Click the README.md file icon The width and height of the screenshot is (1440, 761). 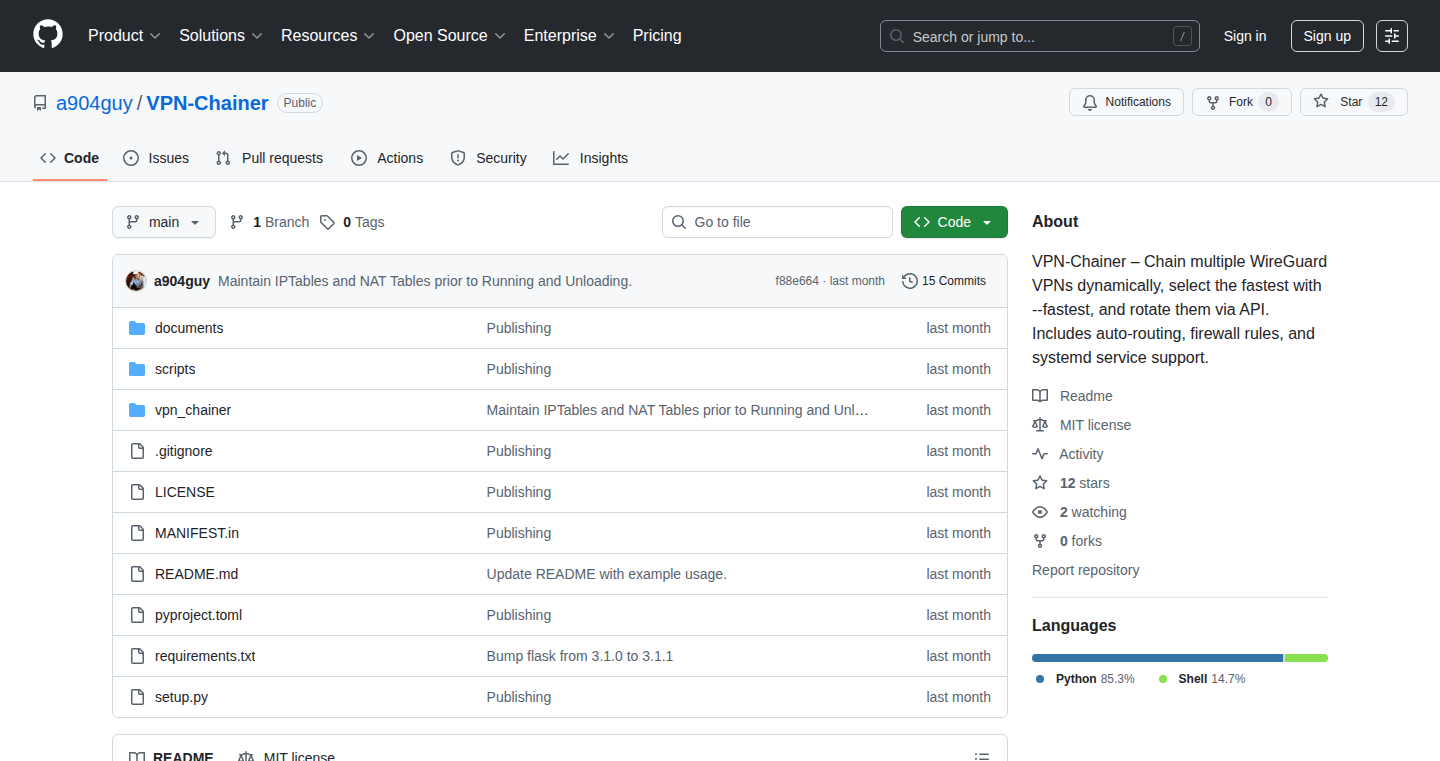click(x=137, y=574)
